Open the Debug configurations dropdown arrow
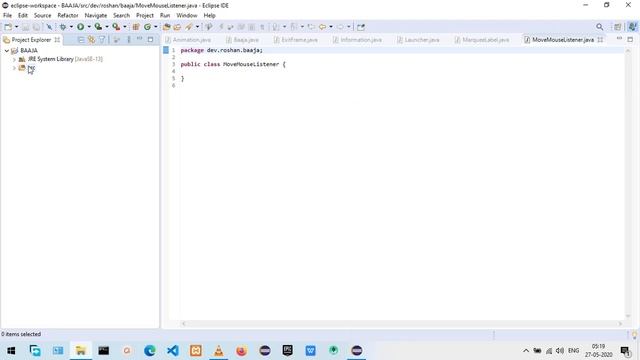Viewport: 640px width, 360px height. pos(71,27)
